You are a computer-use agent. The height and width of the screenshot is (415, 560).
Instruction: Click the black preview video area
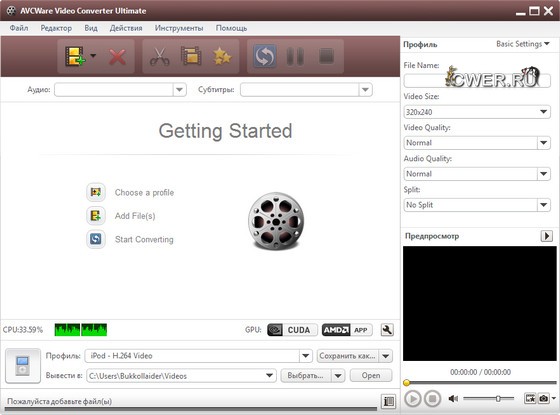click(x=480, y=303)
